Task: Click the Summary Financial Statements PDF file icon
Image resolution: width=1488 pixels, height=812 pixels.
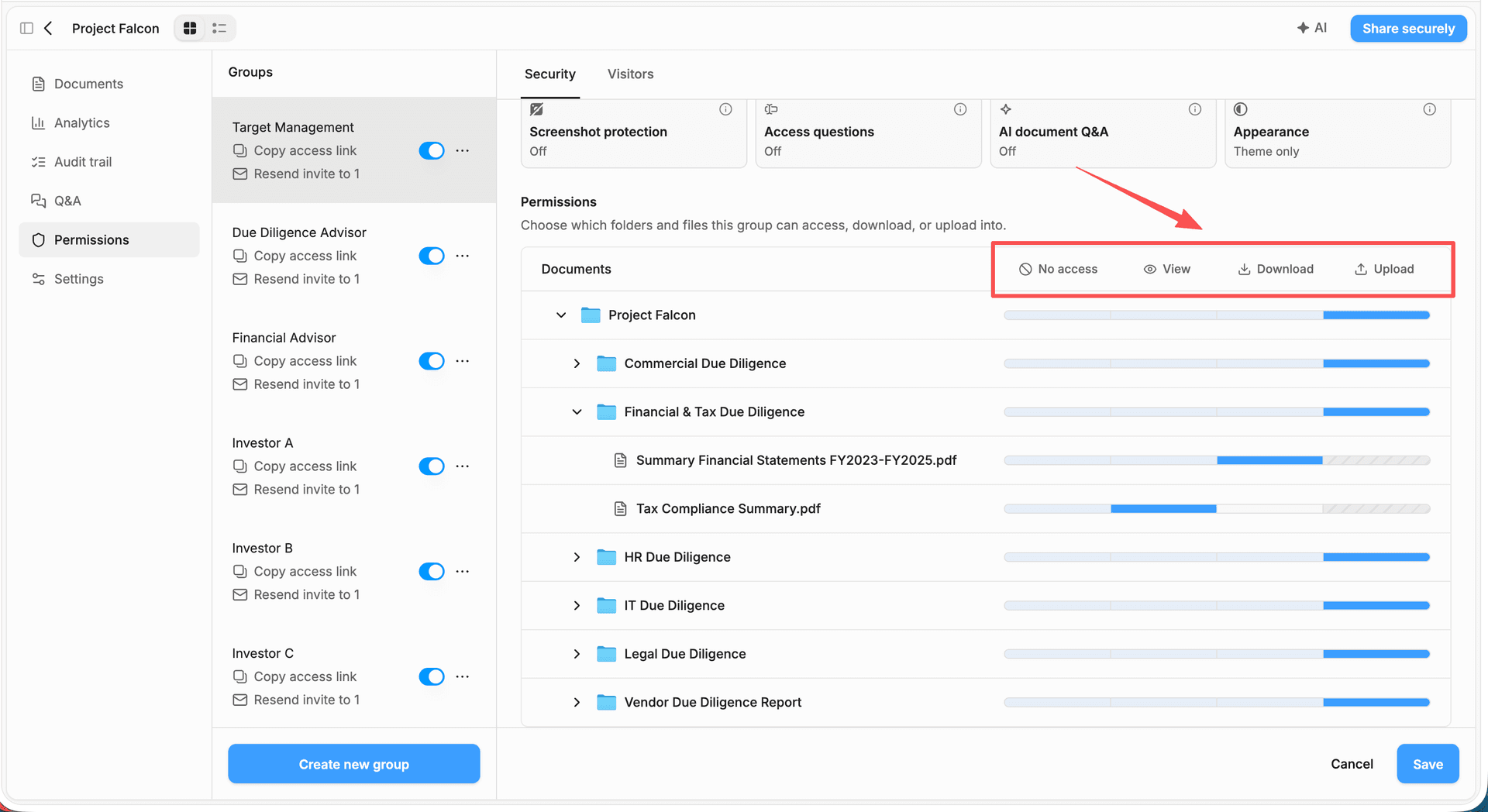Action: (620, 460)
